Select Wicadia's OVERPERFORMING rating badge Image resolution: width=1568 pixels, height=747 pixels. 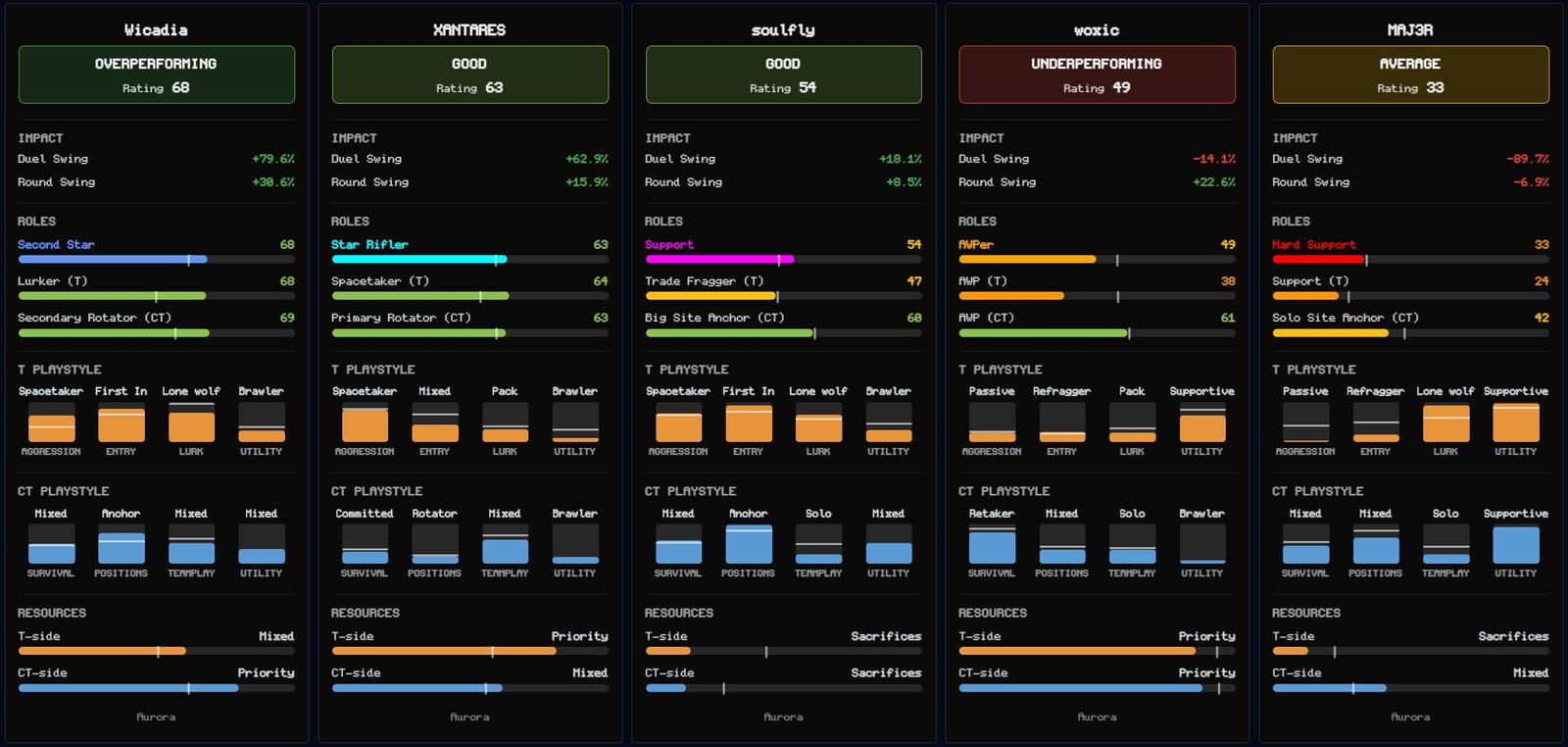click(x=157, y=75)
